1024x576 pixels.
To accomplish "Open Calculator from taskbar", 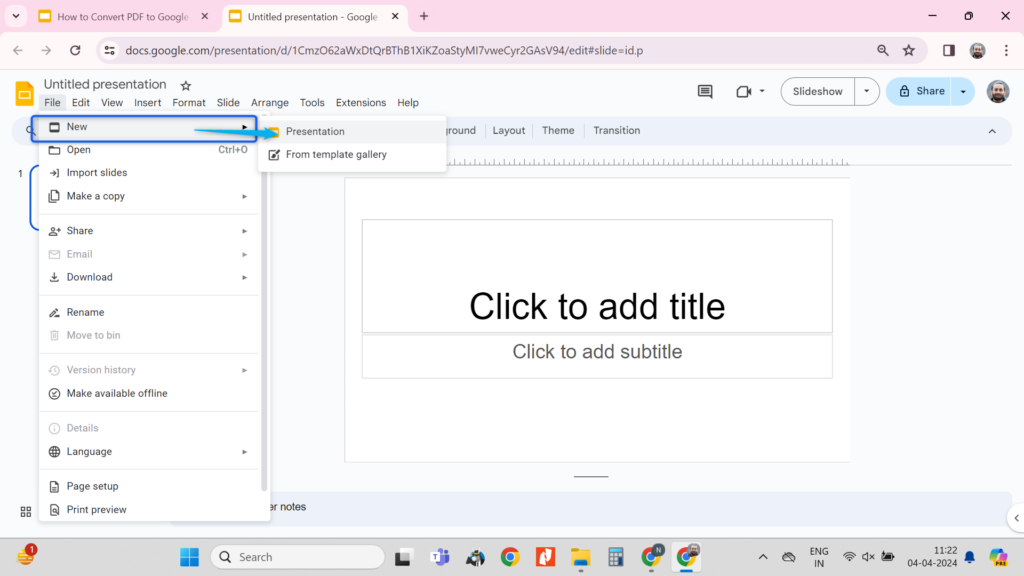I will click(615, 557).
